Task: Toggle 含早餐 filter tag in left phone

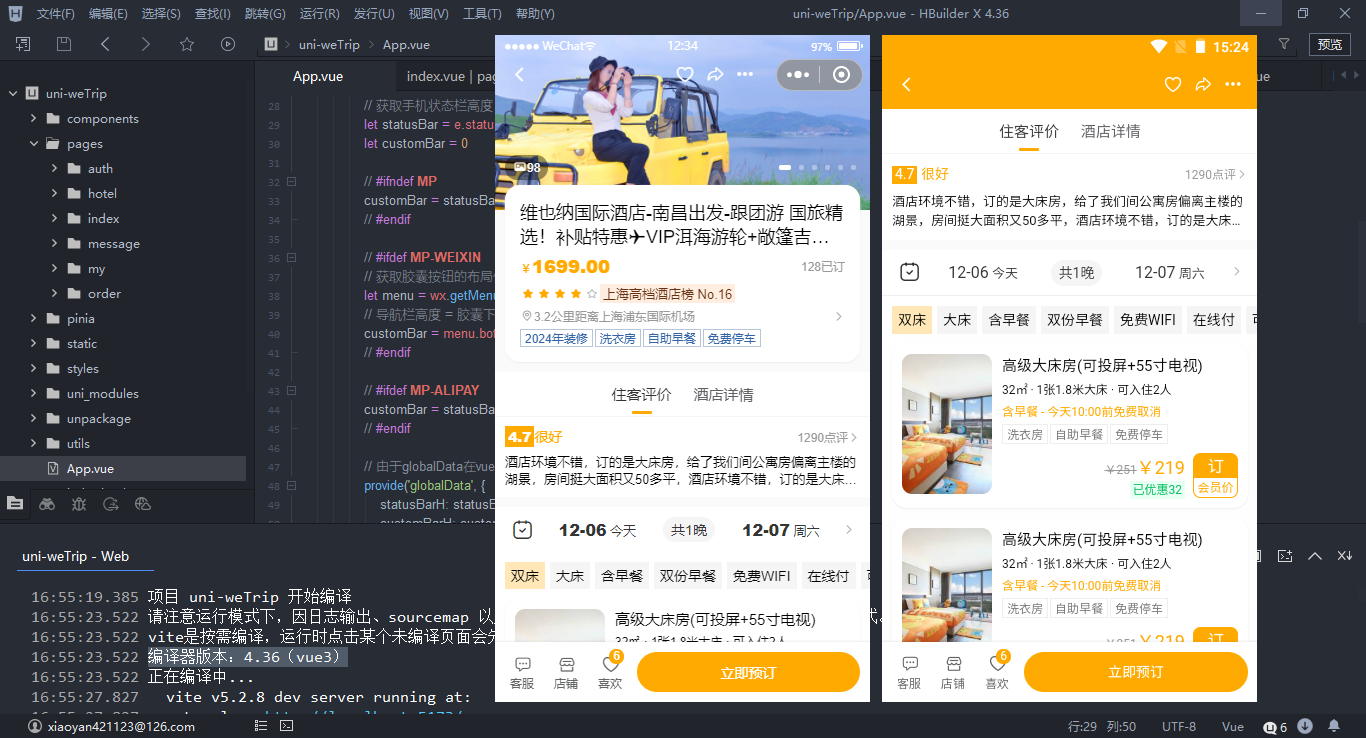Action: (x=622, y=576)
